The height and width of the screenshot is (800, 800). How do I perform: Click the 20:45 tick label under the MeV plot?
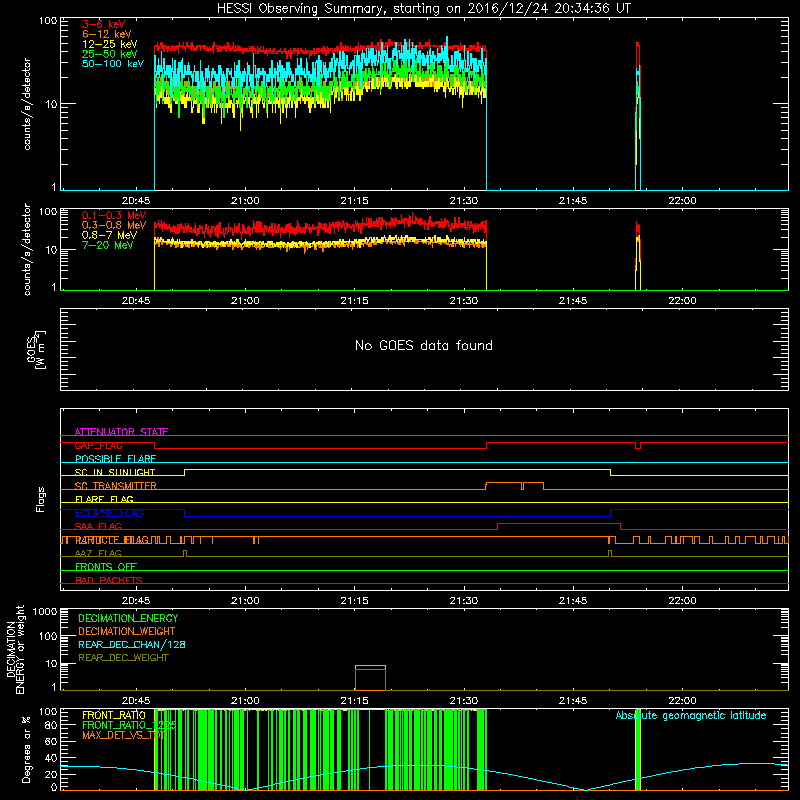point(136,301)
